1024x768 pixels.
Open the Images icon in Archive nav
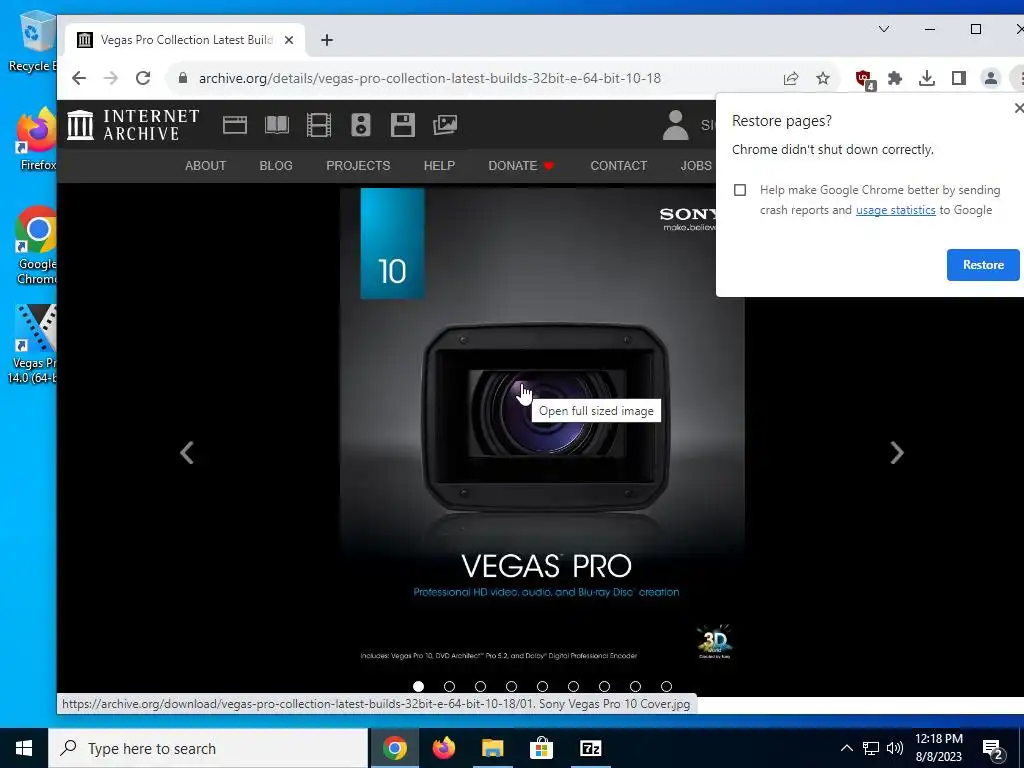point(445,125)
